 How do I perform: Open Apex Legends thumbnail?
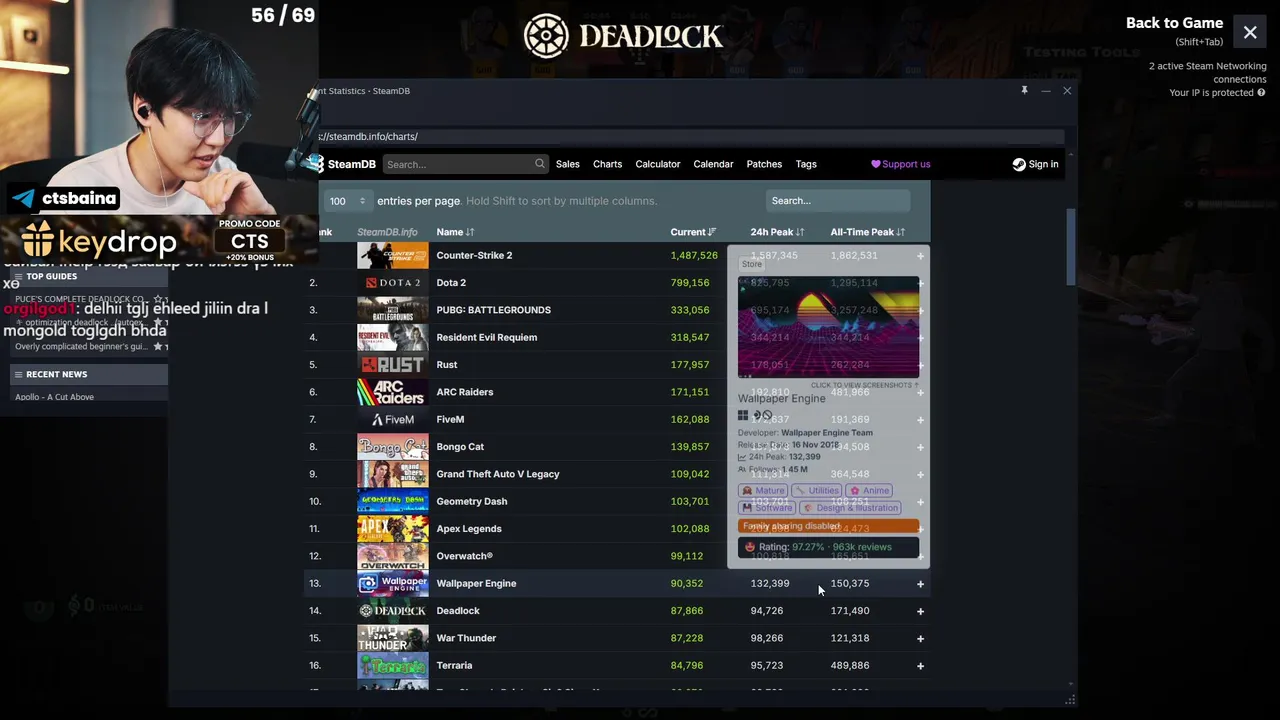pos(393,529)
